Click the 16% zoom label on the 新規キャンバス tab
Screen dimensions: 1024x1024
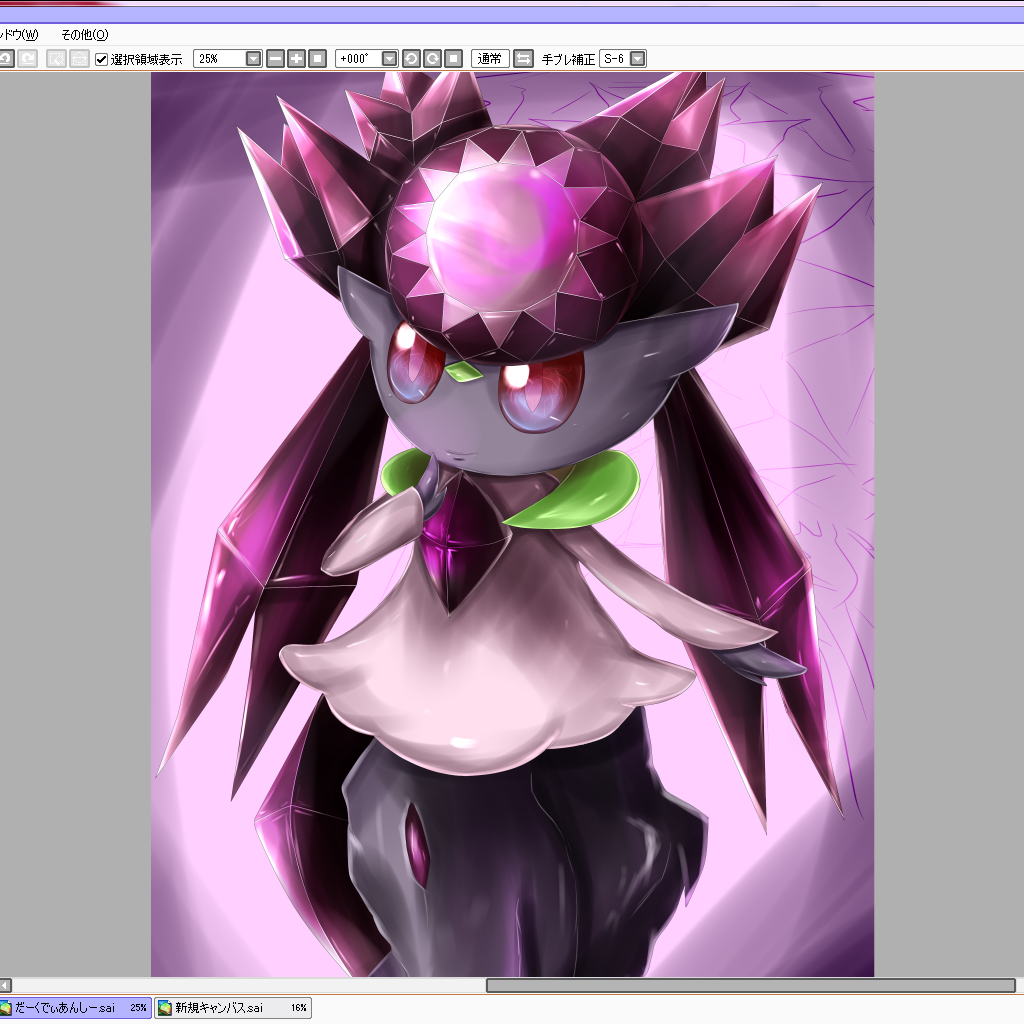point(298,1008)
